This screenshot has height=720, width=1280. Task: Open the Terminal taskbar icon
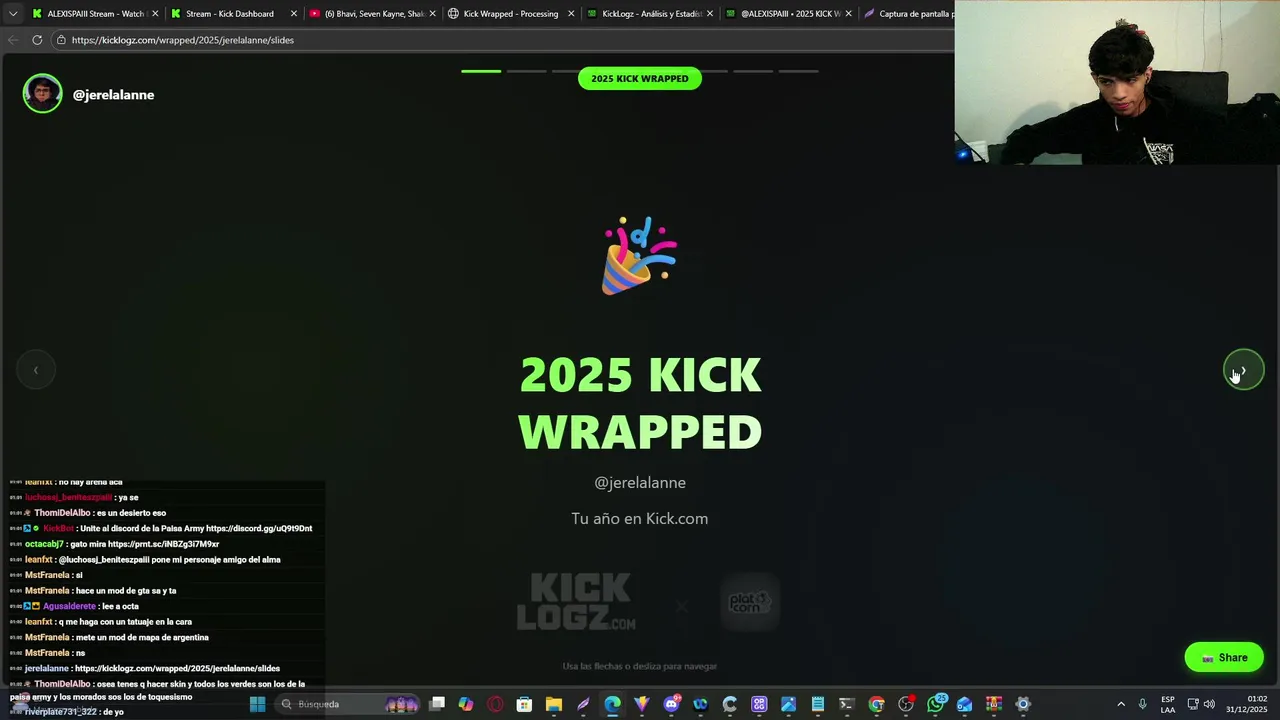point(847,704)
